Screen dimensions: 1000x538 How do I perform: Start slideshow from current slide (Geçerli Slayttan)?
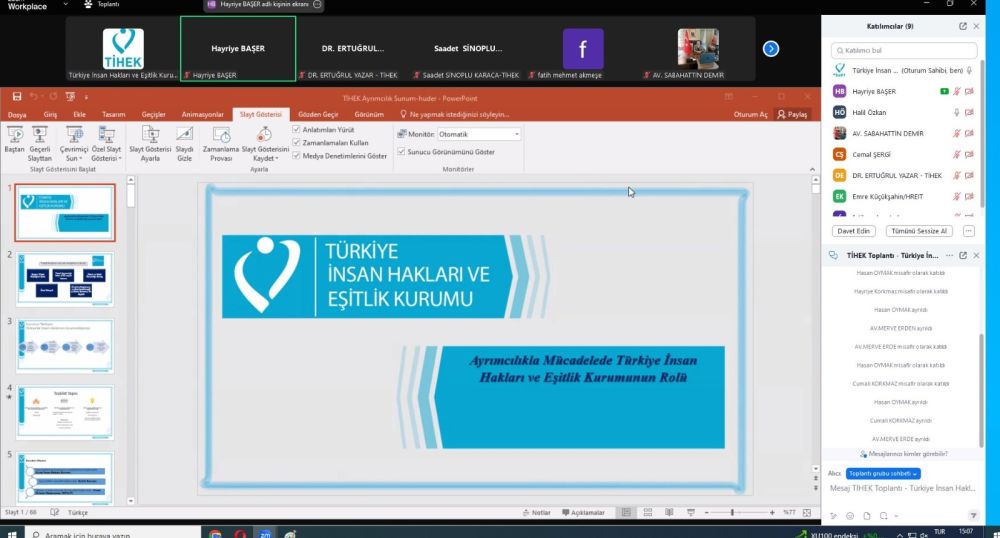(x=40, y=143)
